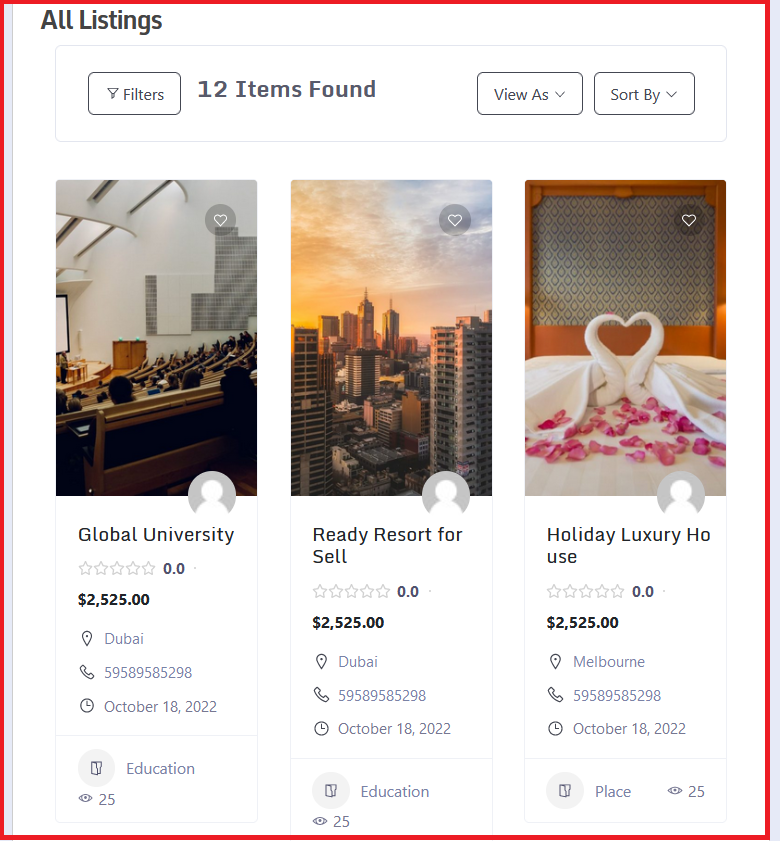Click Ready Resort author avatar icon
This screenshot has width=780, height=841.
[446, 495]
